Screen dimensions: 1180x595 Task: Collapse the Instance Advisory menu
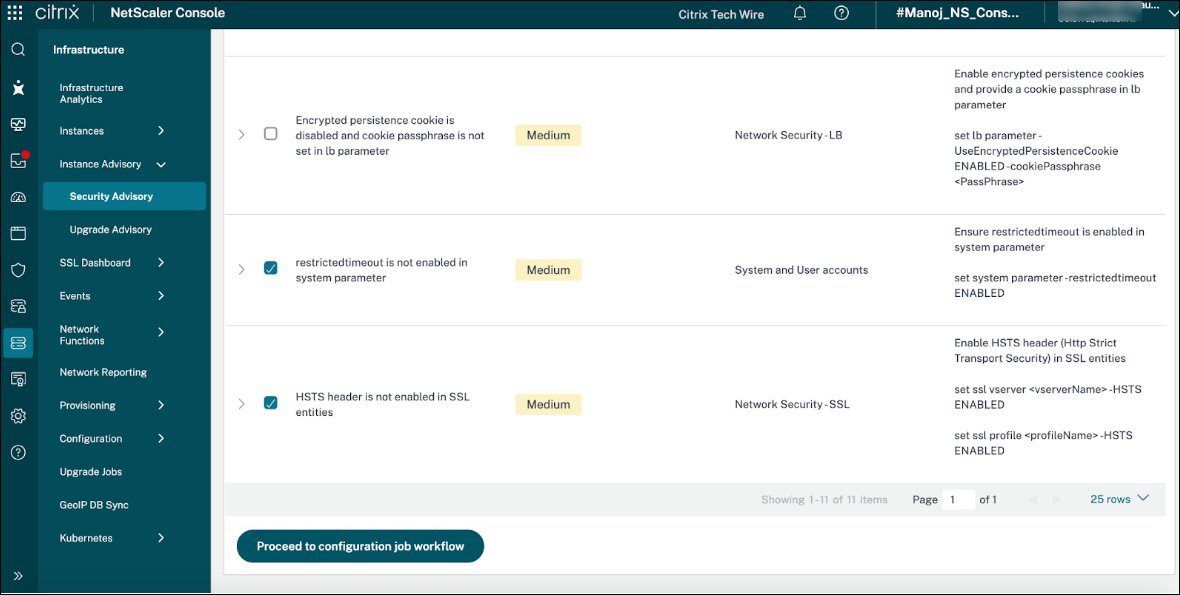(x=161, y=164)
